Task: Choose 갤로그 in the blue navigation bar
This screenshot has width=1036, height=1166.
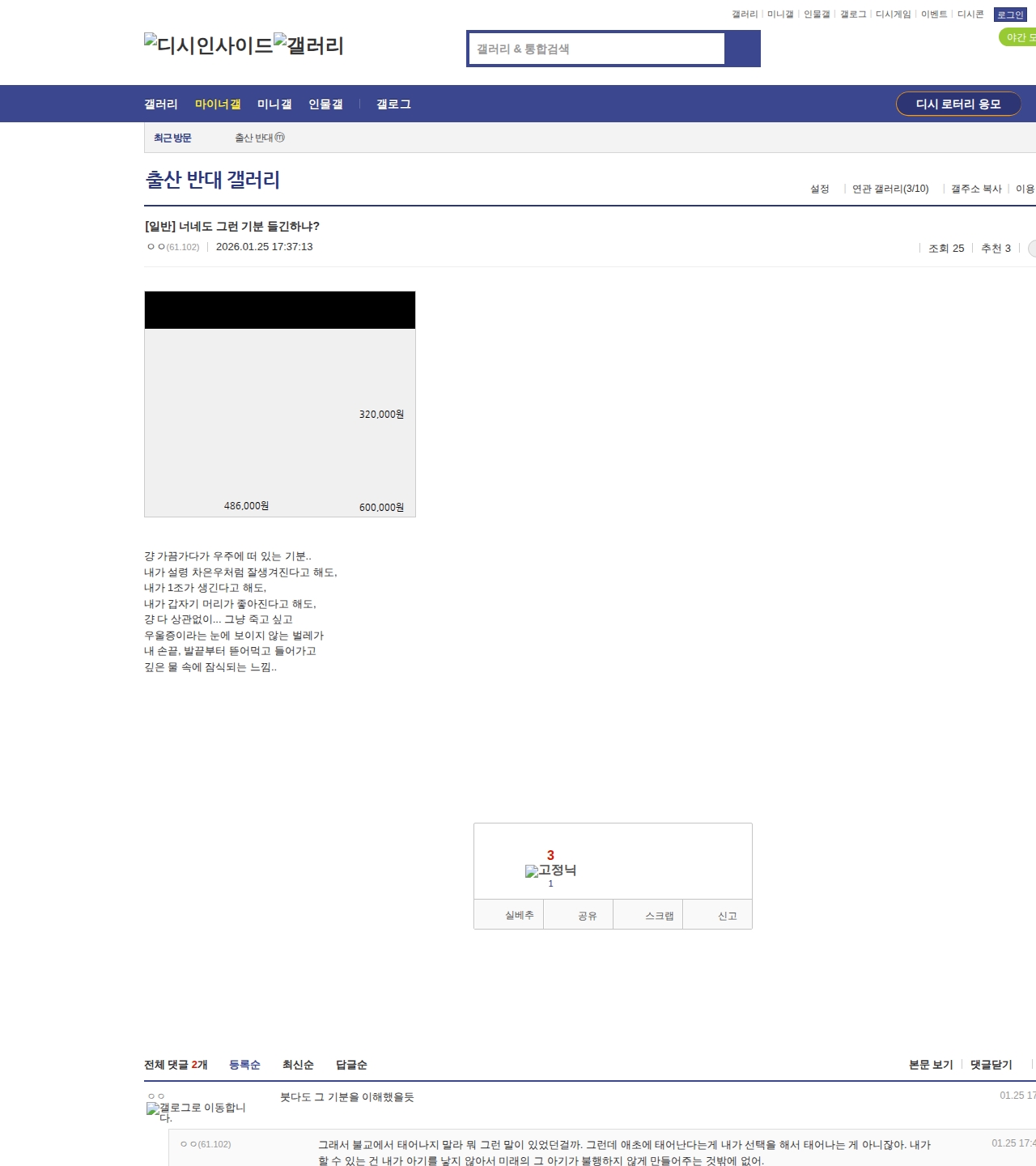Action: [393, 104]
